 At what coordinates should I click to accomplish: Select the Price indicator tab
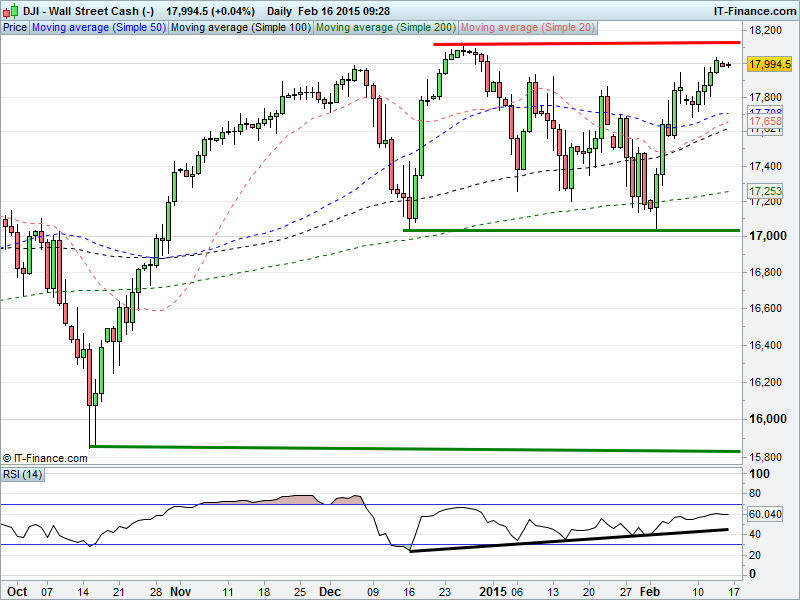[15, 28]
